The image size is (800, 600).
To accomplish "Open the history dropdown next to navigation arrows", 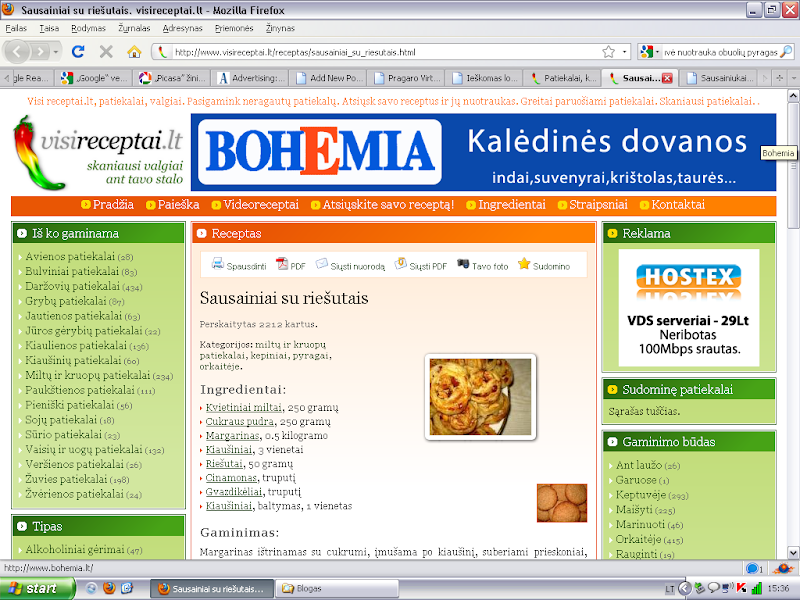I will click(56, 52).
